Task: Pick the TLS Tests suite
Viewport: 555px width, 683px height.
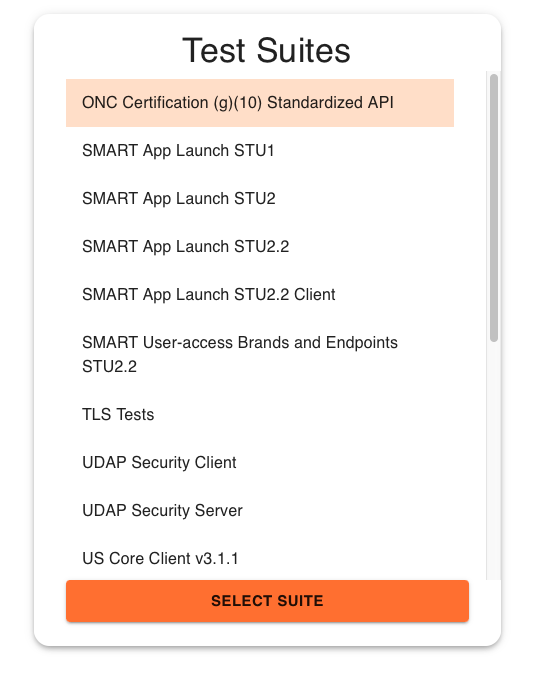Action: pos(260,414)
